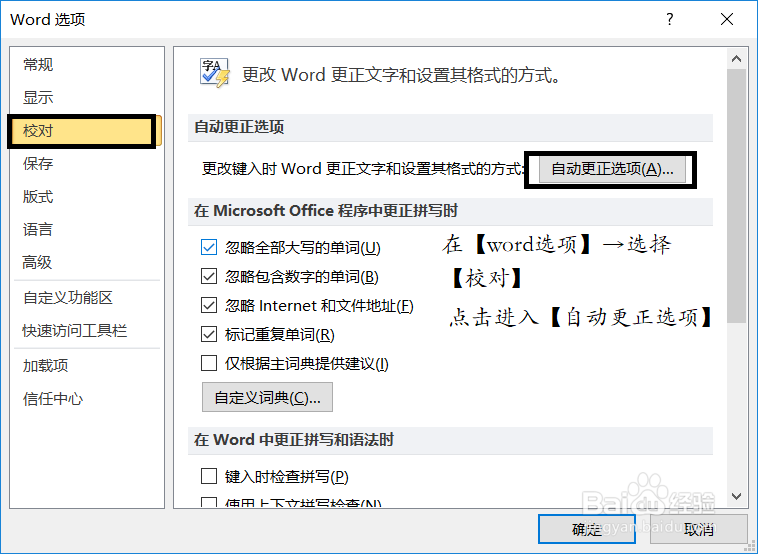Open 自定义功能区 settings
The height and width of the screenshot is (554, 758).
pos(68,297)
